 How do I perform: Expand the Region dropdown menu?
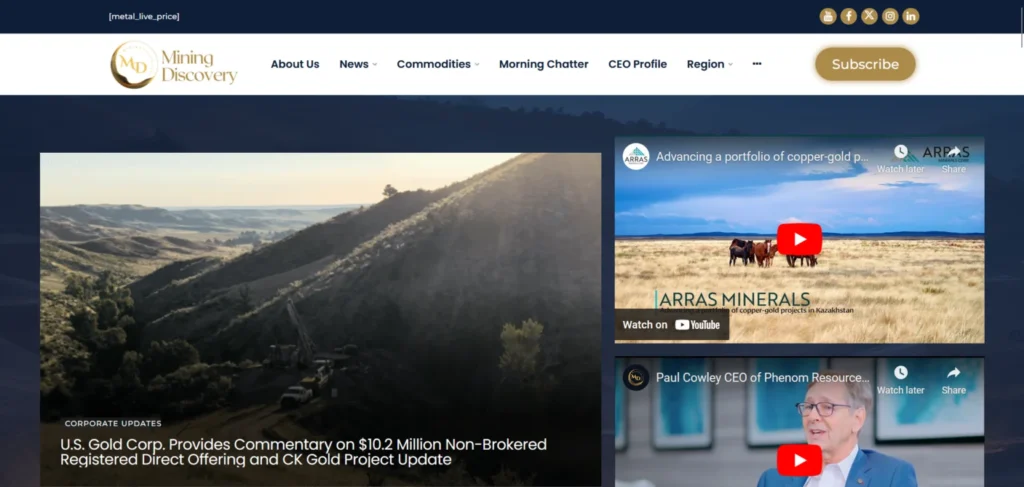(709, 64)
